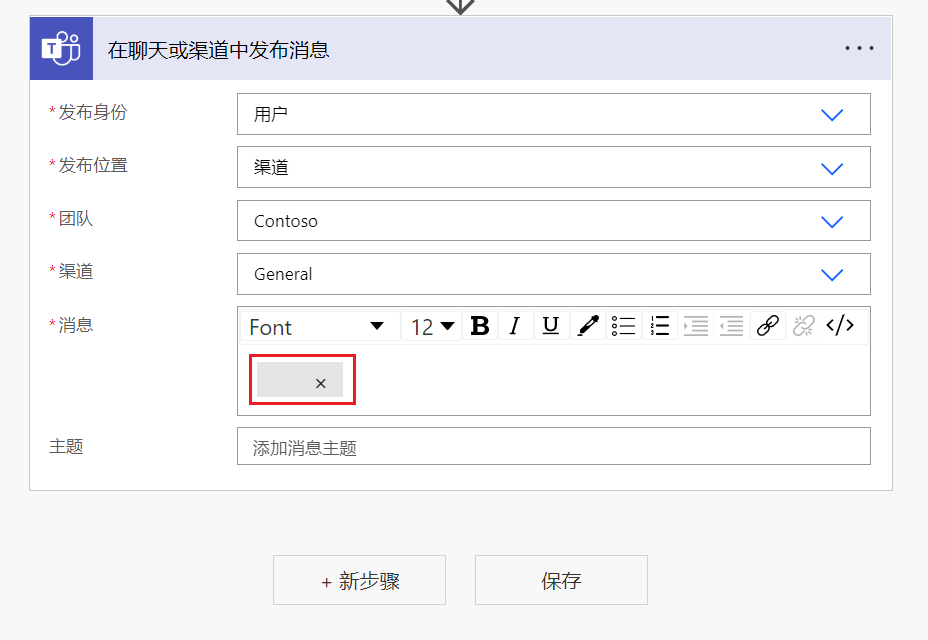Viewport: 928px width, 640px height.
Task: Click the 新步骤 button
Action: tap(359, 580)
